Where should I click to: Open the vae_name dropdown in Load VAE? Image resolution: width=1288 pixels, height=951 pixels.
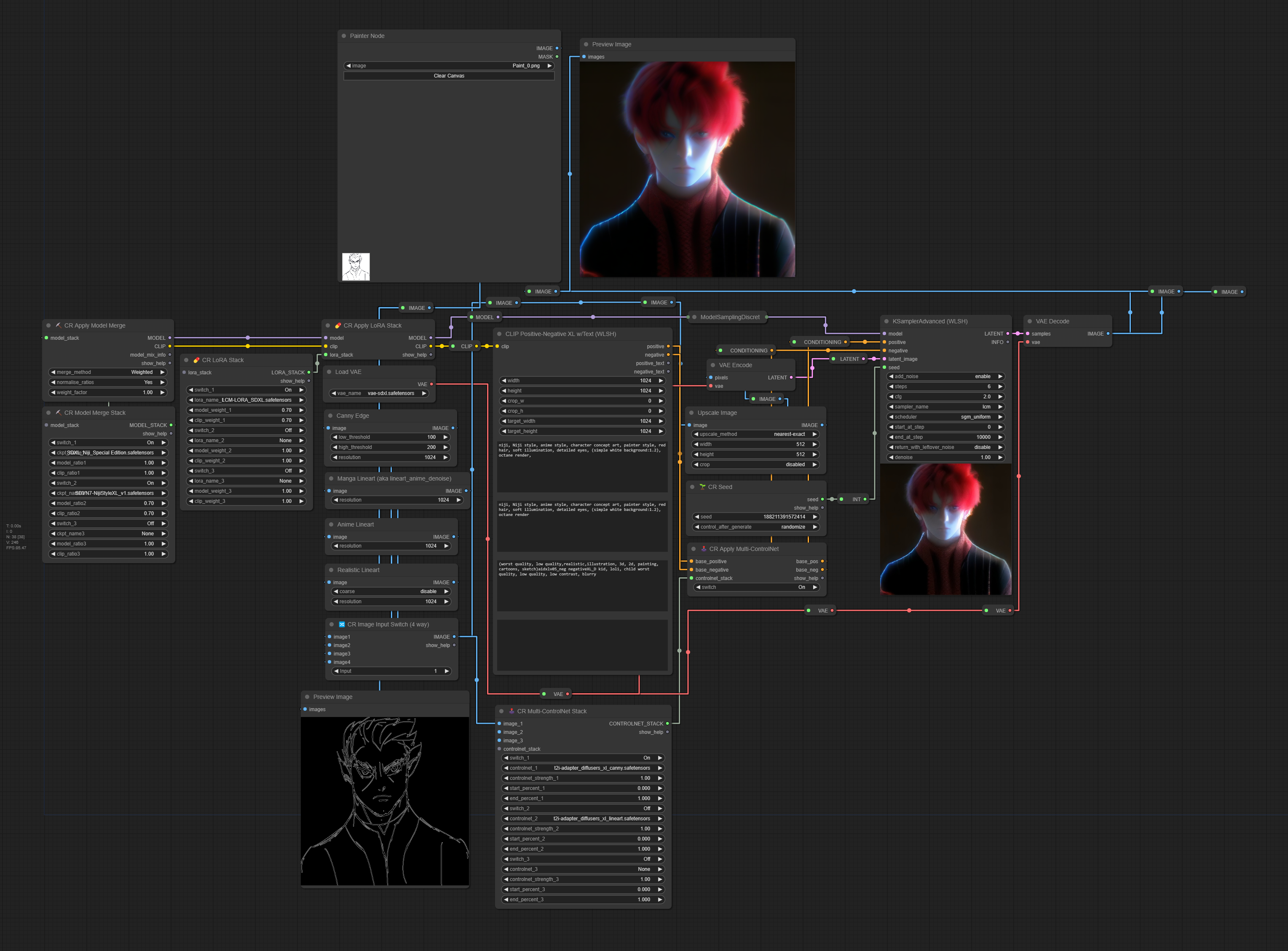tap(380, 393)
